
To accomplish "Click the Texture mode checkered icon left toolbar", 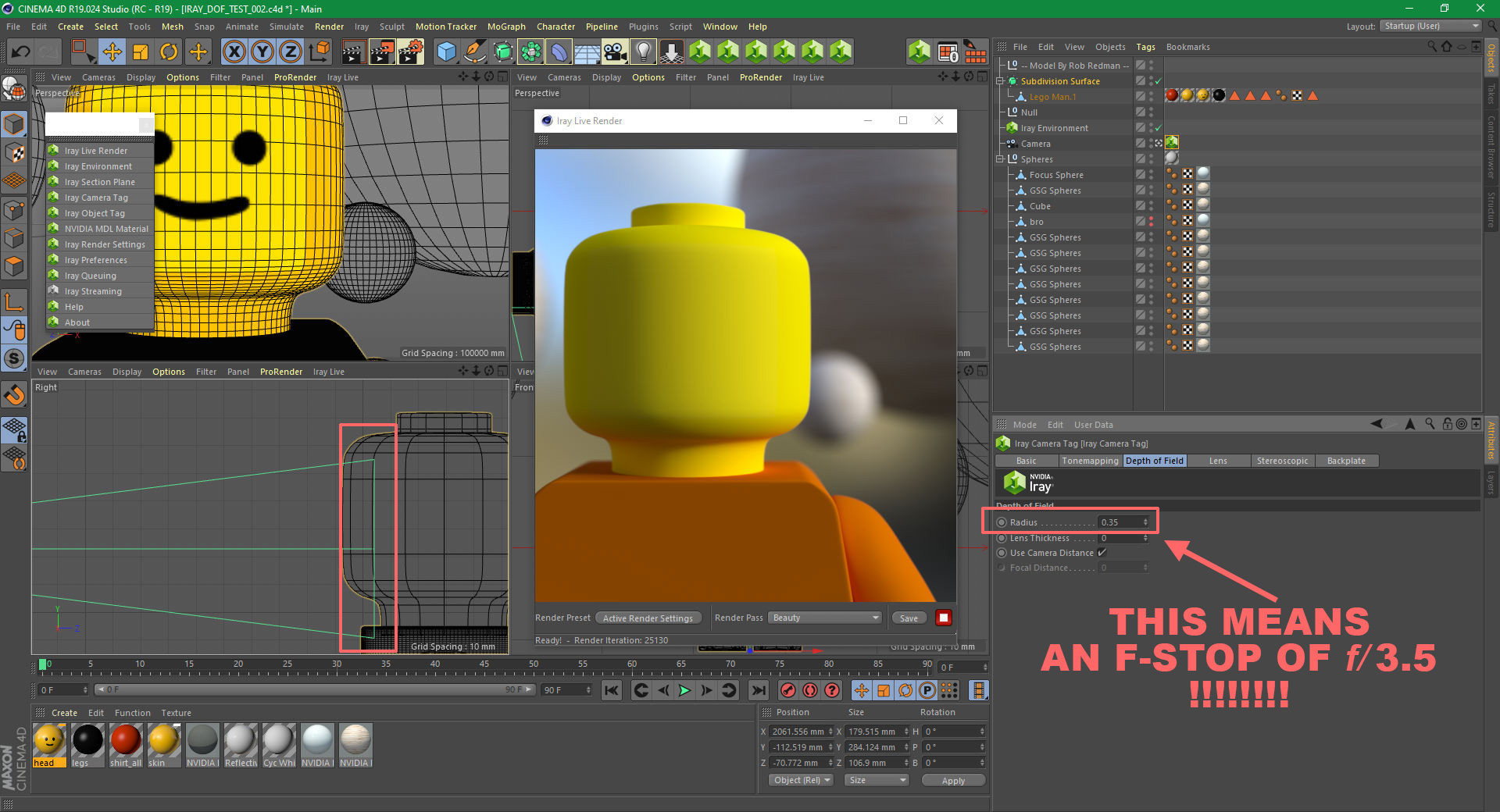I will click(x=14, y=153).
